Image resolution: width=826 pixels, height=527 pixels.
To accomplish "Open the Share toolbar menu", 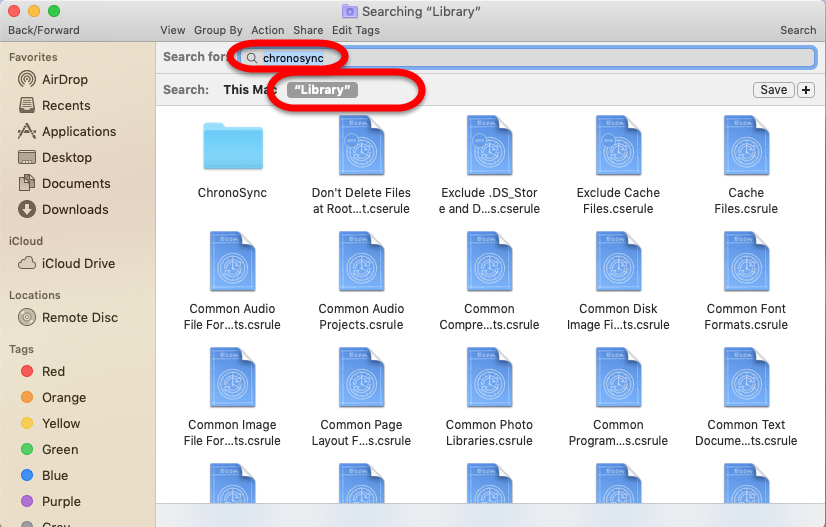I will click(x=308, y=30).
